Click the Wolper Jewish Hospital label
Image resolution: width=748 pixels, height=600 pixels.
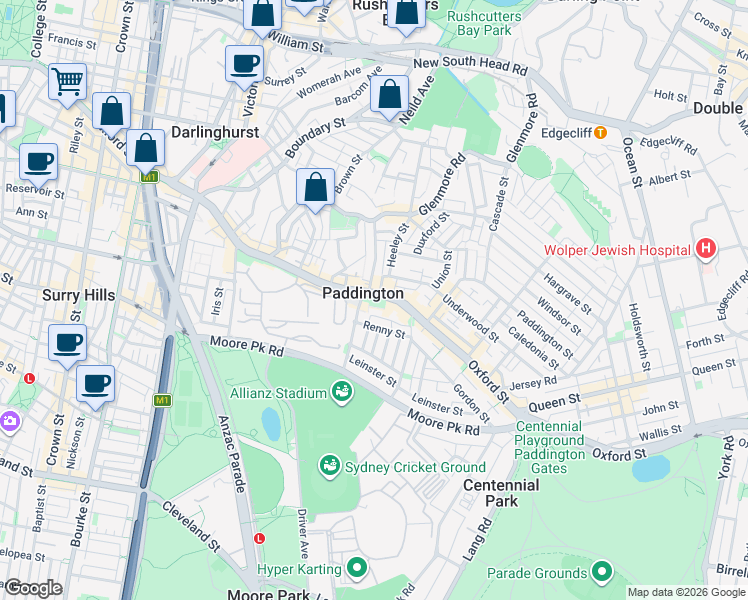tap(617, 250)
